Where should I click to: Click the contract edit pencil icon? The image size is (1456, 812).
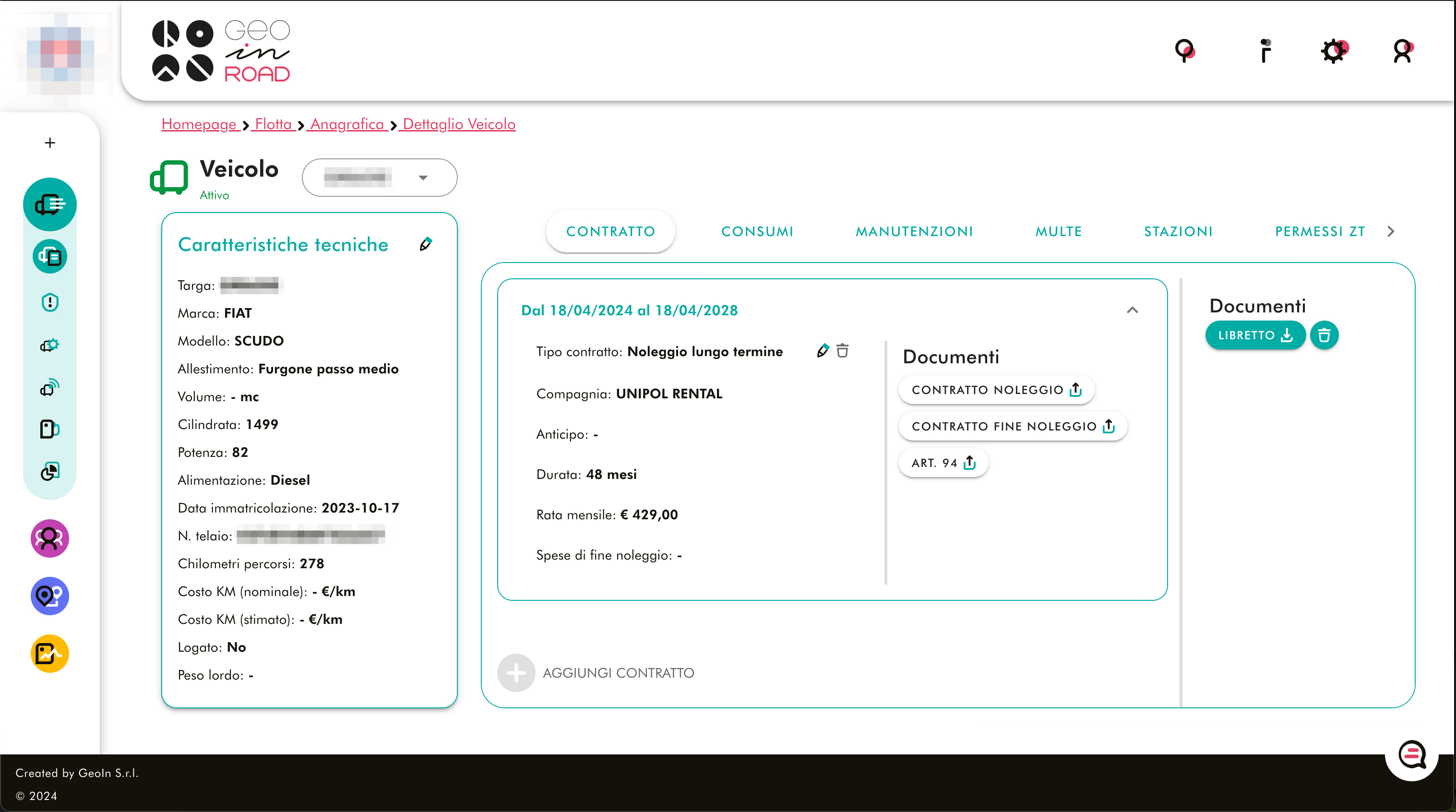pos(823,351)
